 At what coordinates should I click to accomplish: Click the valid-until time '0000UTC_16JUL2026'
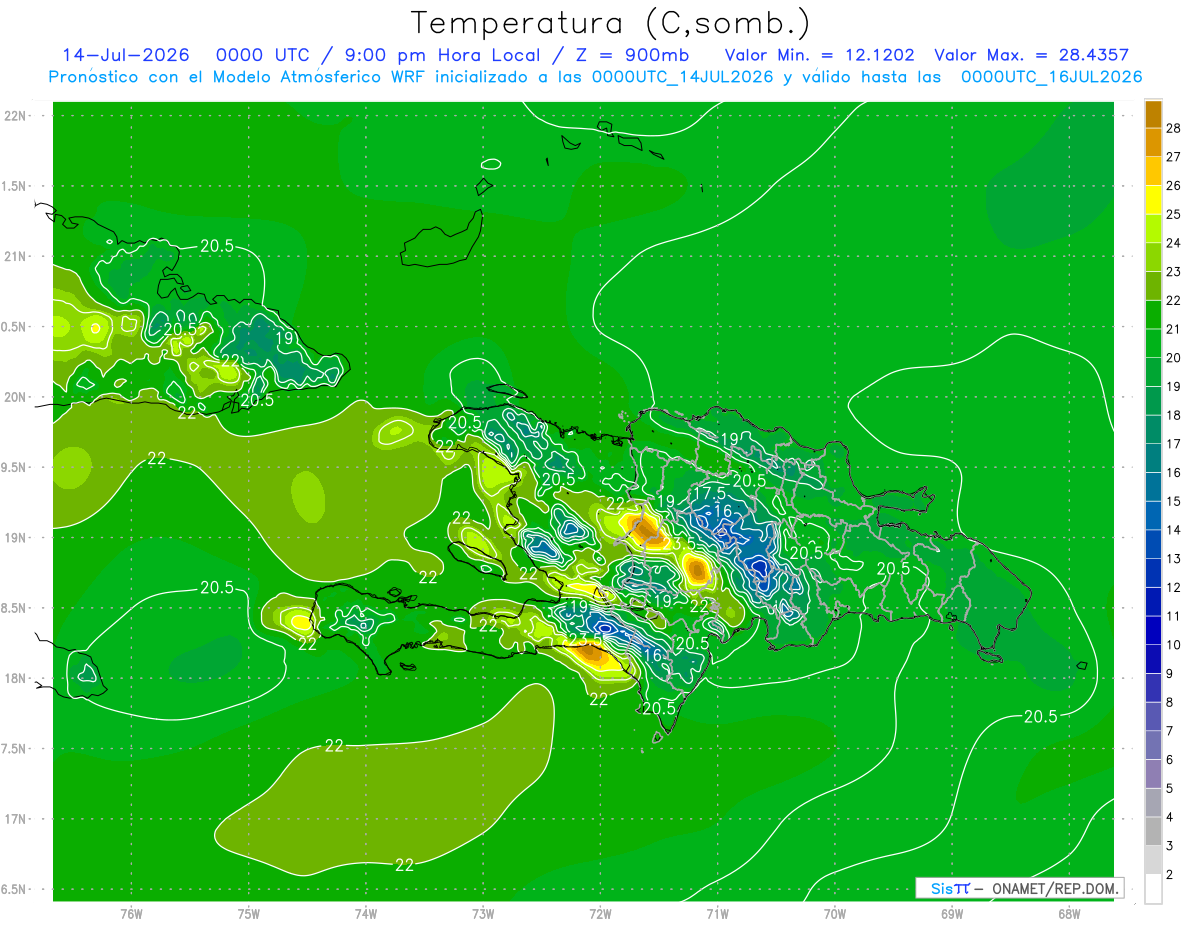pos(1051,77)
